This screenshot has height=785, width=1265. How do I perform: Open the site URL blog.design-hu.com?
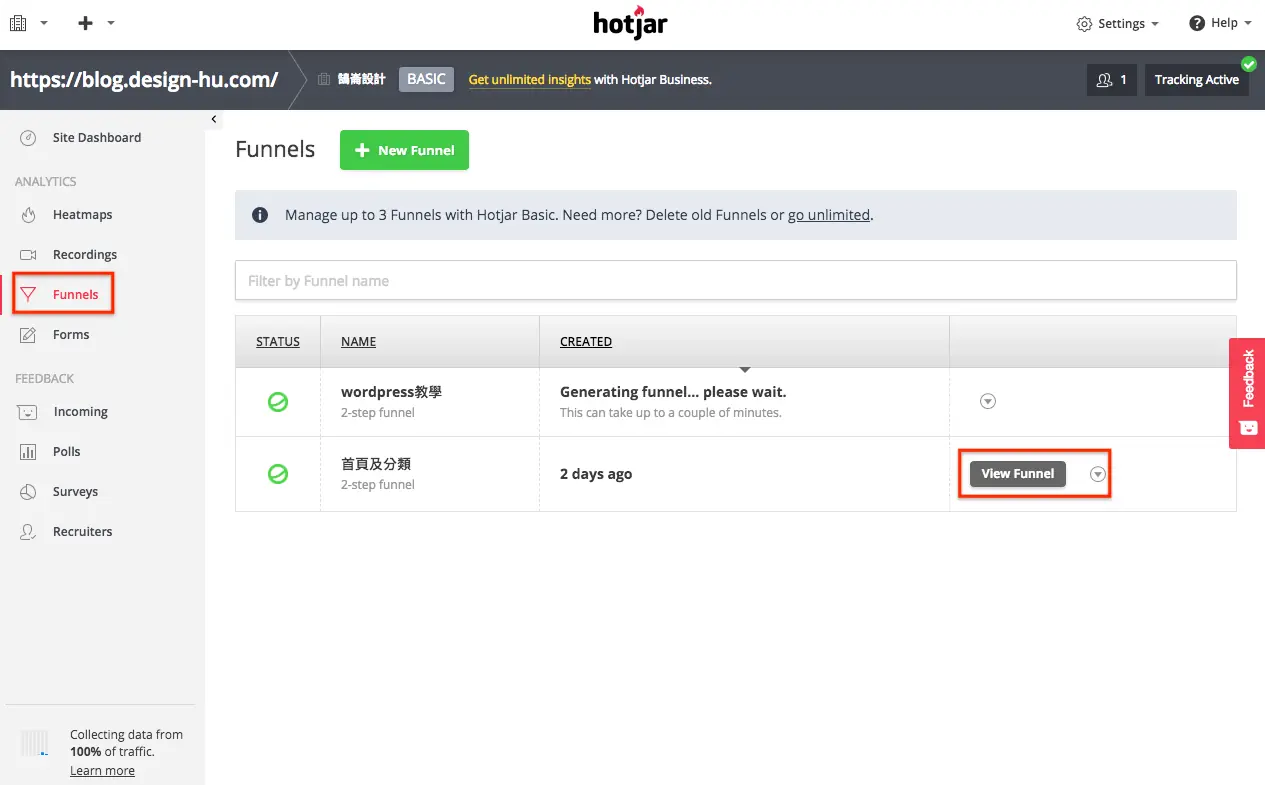[144, 80]
